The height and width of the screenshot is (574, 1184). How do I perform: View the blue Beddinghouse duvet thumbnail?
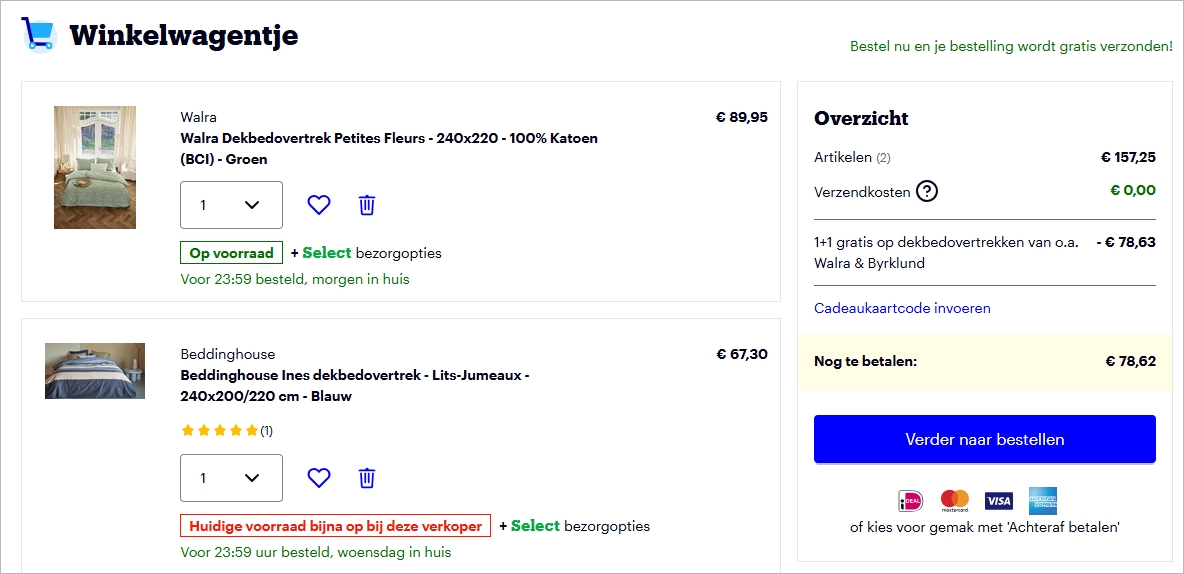coord(95,371)
